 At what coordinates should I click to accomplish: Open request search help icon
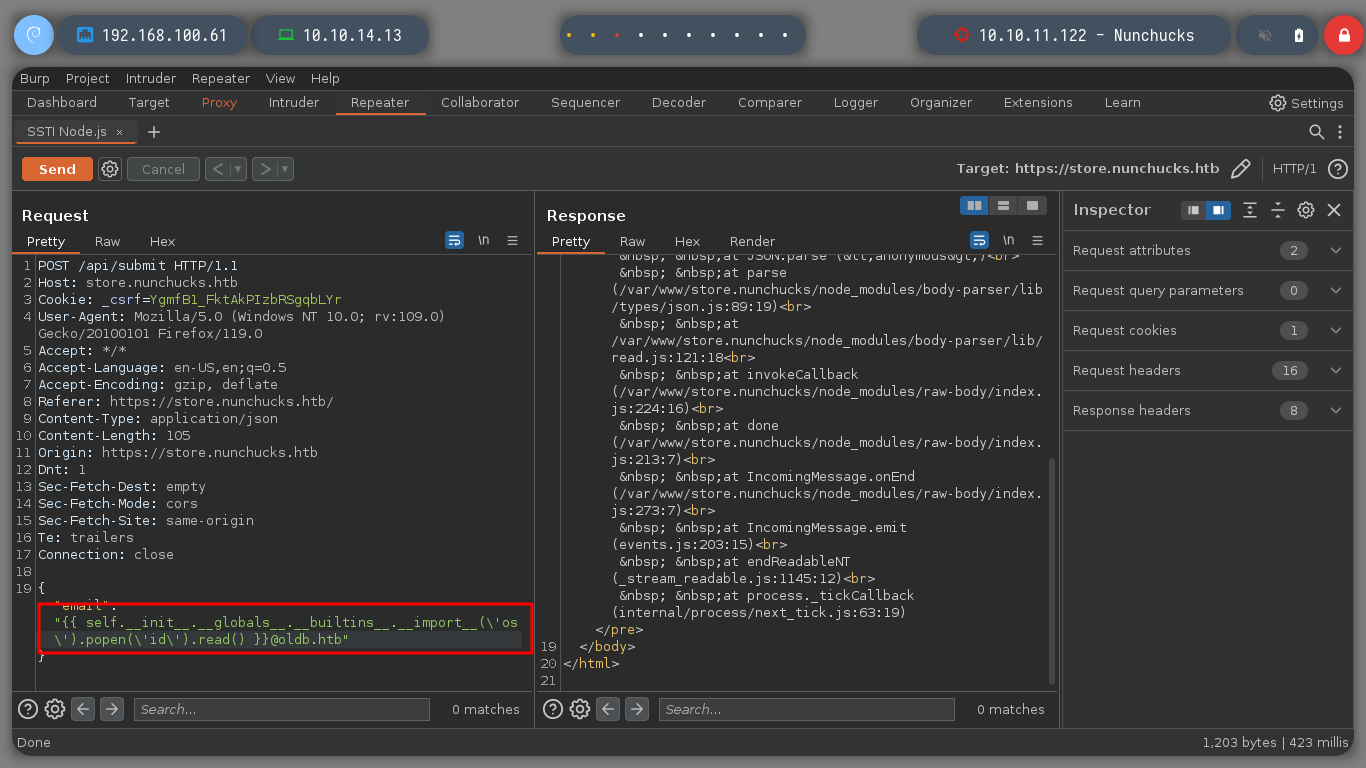tap(28, 709)
